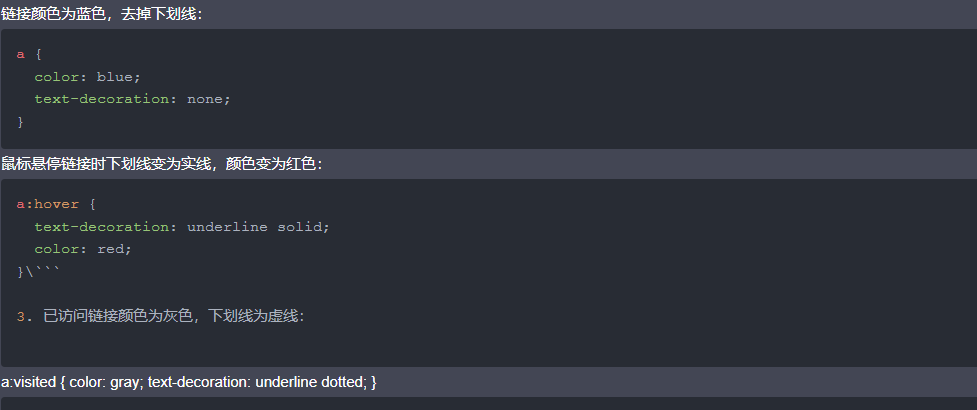Select the 'underline' keyword before 'solid'
The width and height of the screenshot is (977, 410).
click(227, 227)
